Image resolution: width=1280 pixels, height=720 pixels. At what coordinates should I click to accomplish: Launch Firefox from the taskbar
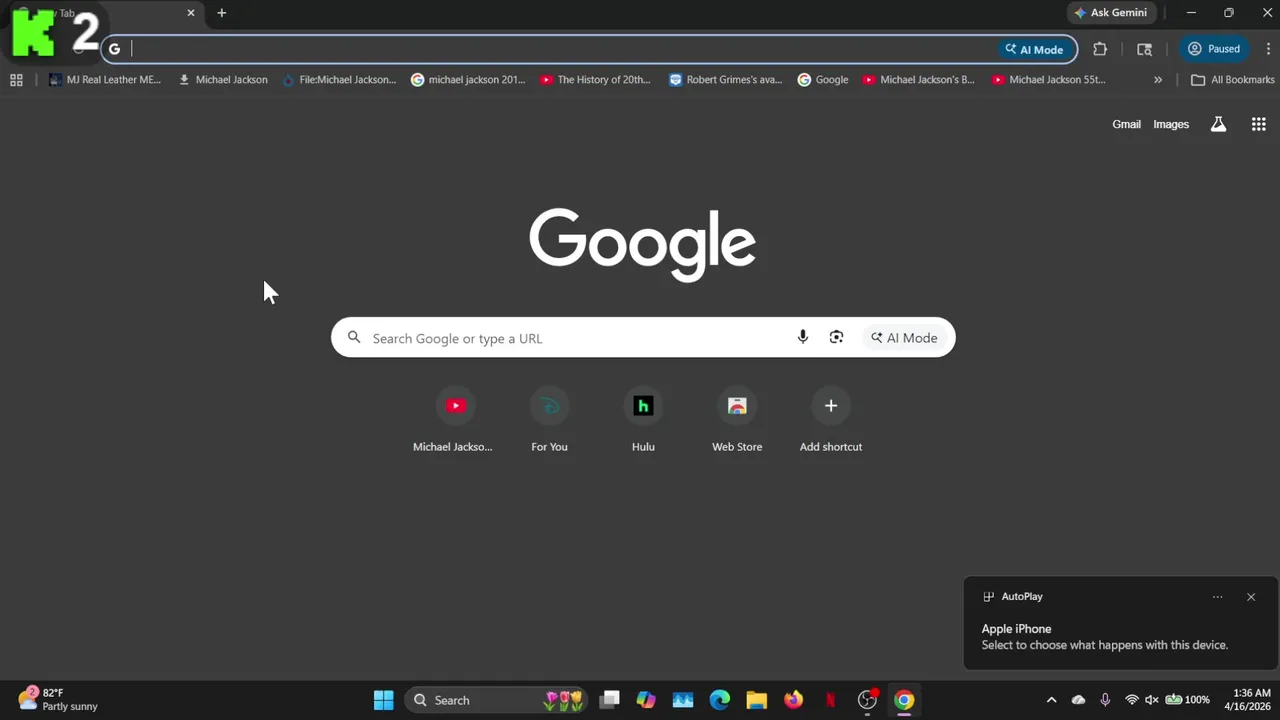pyautogui.click(x=793, y=700)
